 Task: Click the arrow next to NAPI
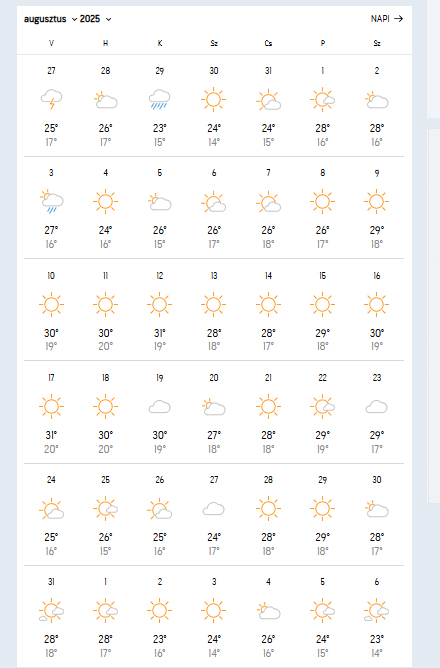tap(398, 19)
